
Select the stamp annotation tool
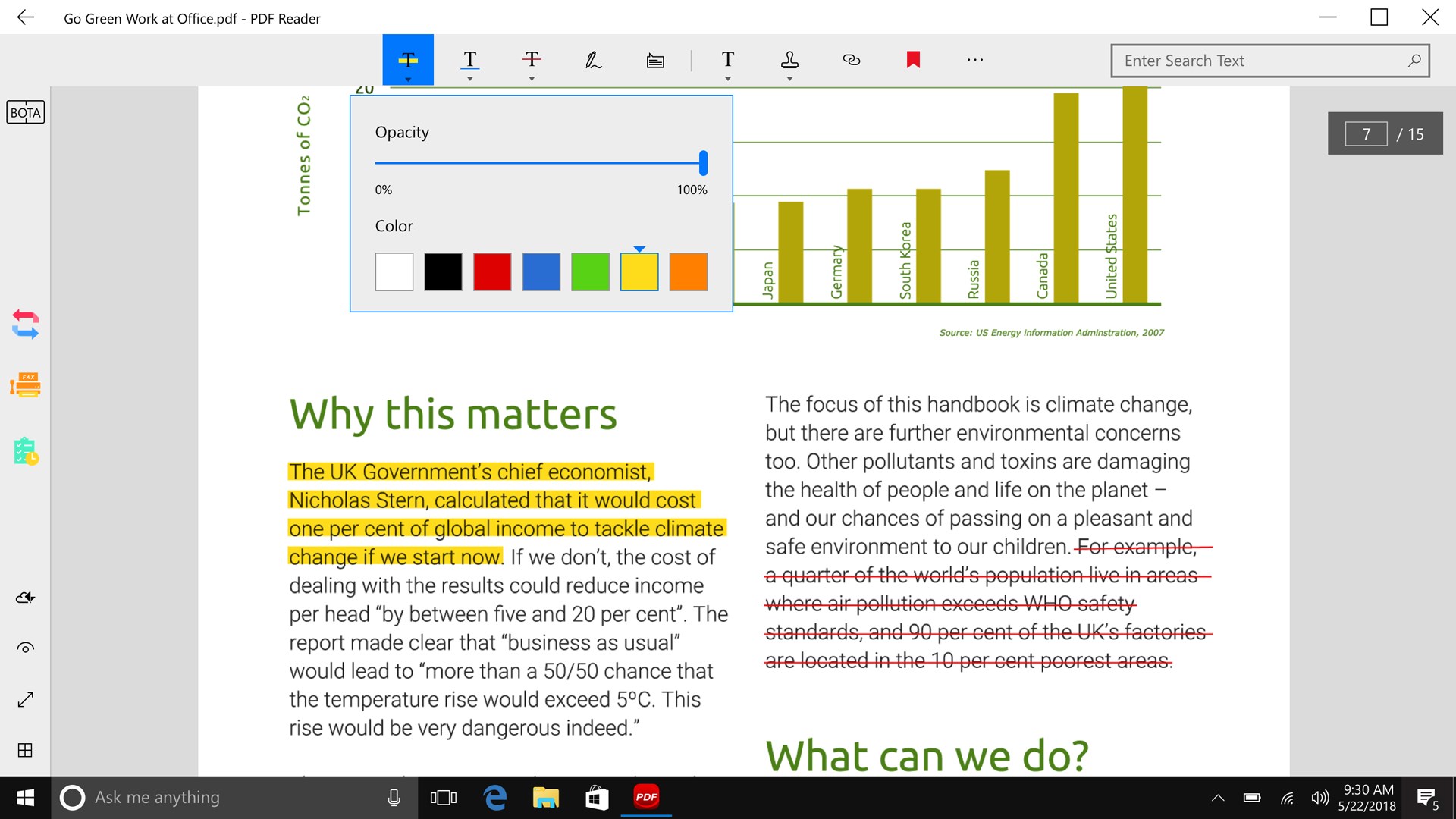pos(789,60)
